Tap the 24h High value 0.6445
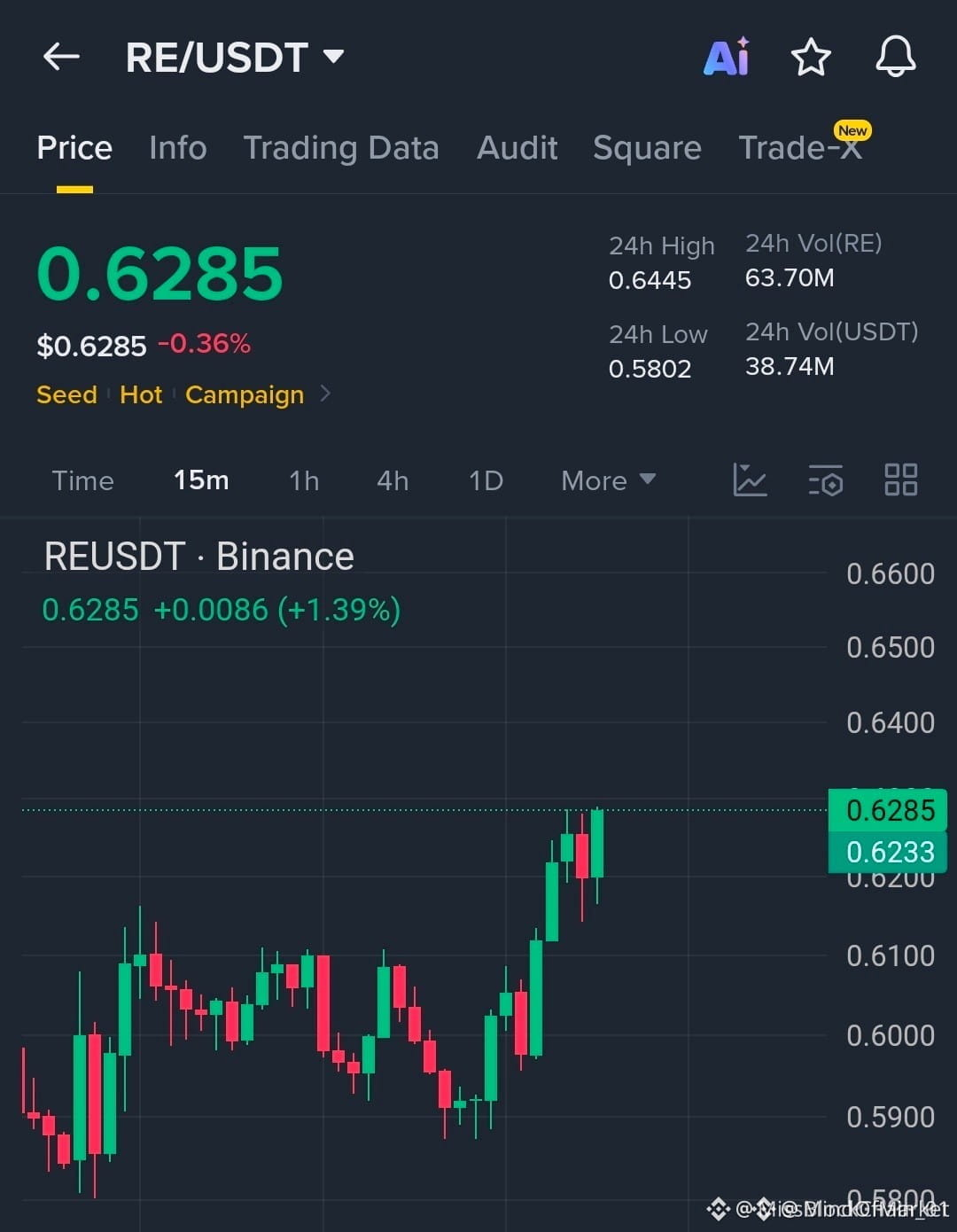 [x=650, y=280]
